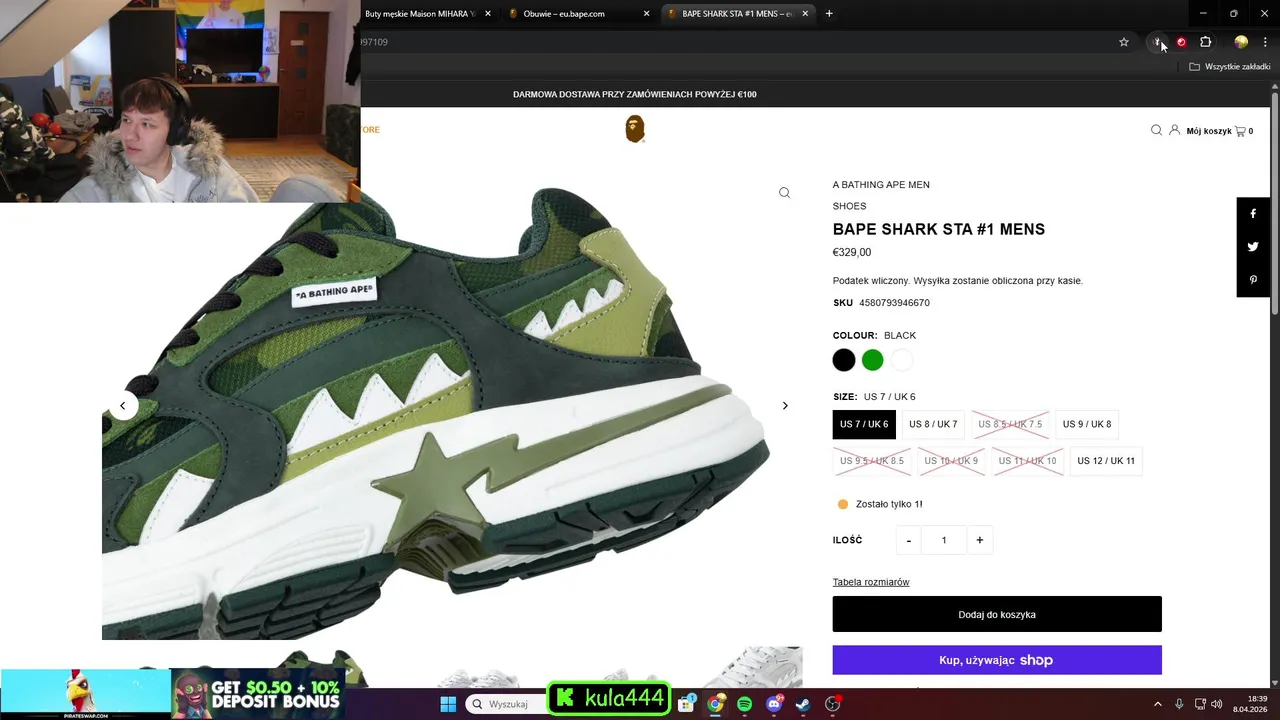Decrease quantity with minus button
Image resolution: width=1280 pixels, height=720 pixels.
909,540
